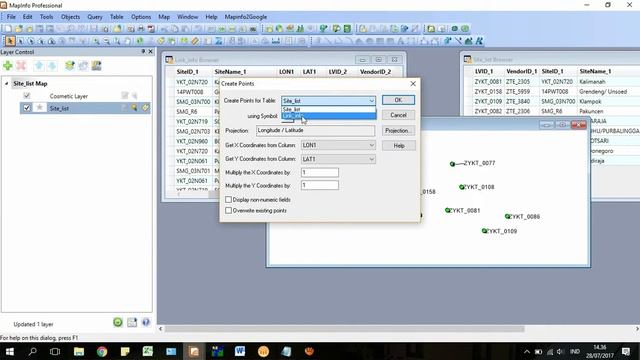Close the Create Points dialog
640x360 pixels.
[x=413, y=83]
